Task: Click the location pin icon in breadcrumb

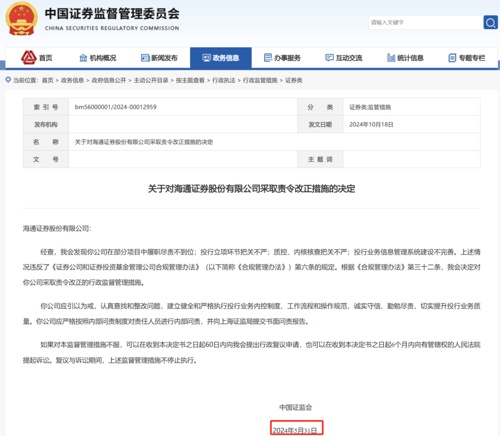Action: pos(8,80)
